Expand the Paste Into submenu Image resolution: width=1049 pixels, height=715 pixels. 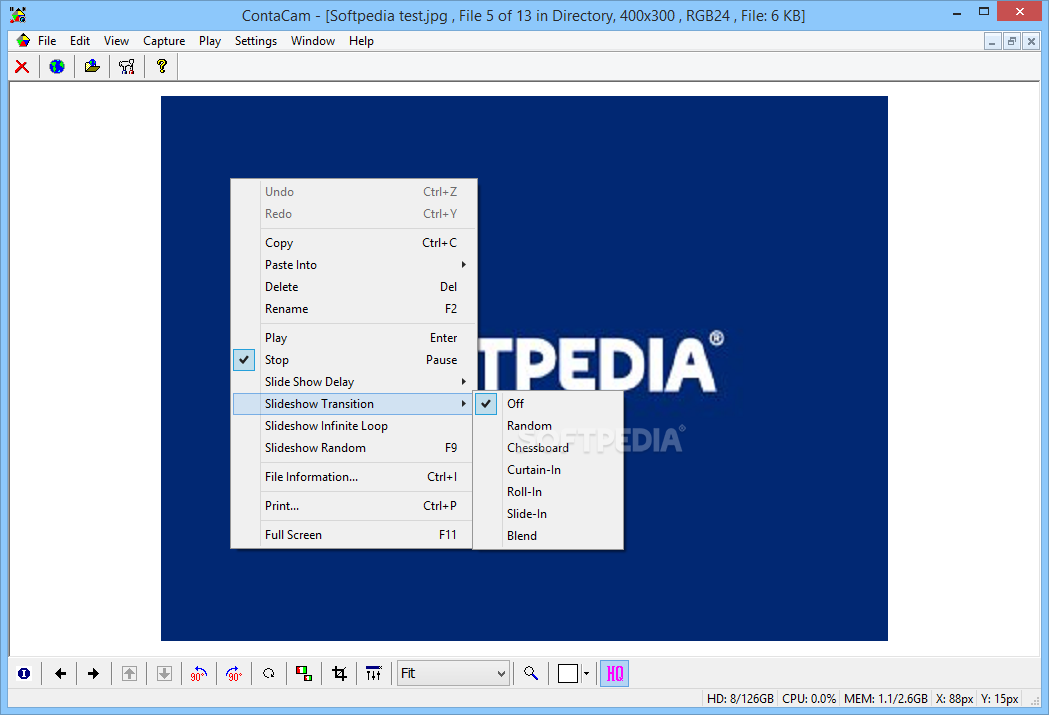click(353, 265)
